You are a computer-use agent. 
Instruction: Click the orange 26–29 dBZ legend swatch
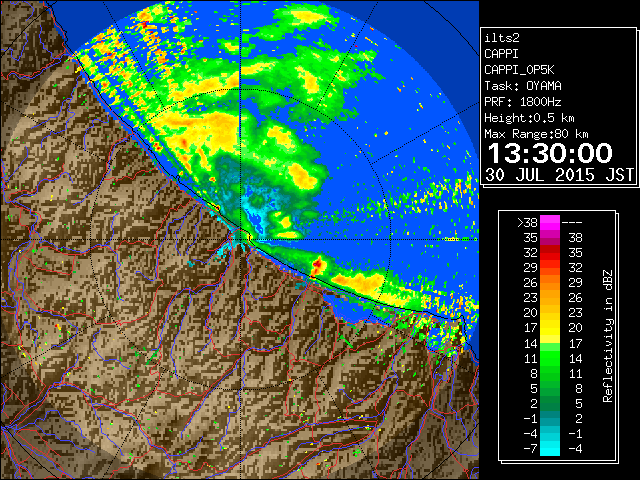coord(550,283)
